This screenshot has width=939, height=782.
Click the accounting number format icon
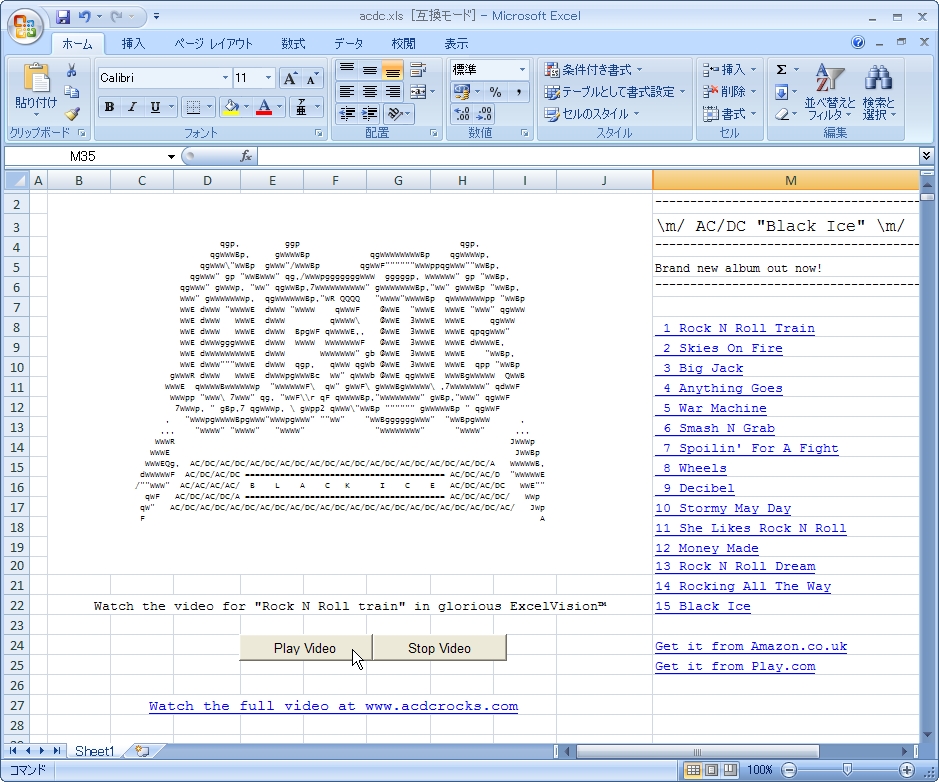[462, 92]
